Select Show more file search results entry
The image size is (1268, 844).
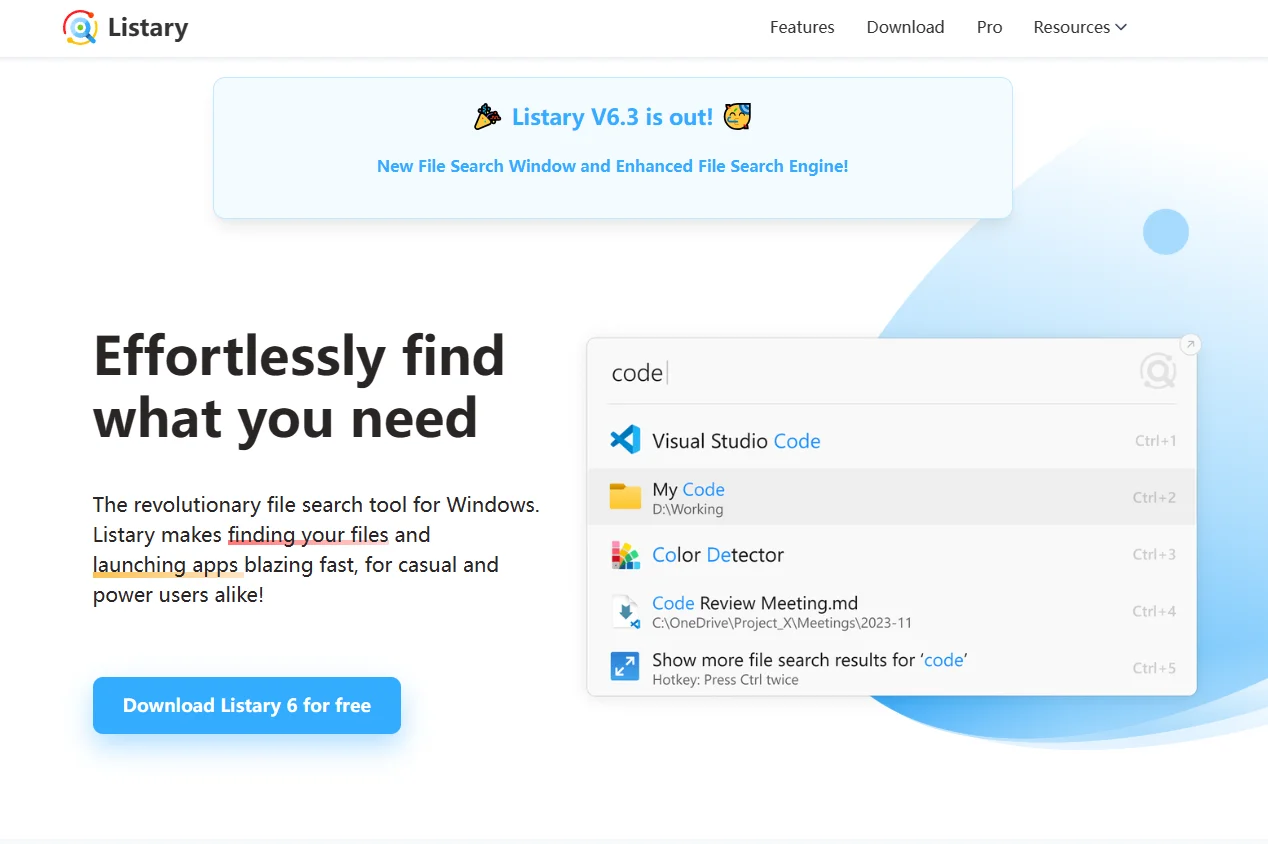[x=892, y=668]
